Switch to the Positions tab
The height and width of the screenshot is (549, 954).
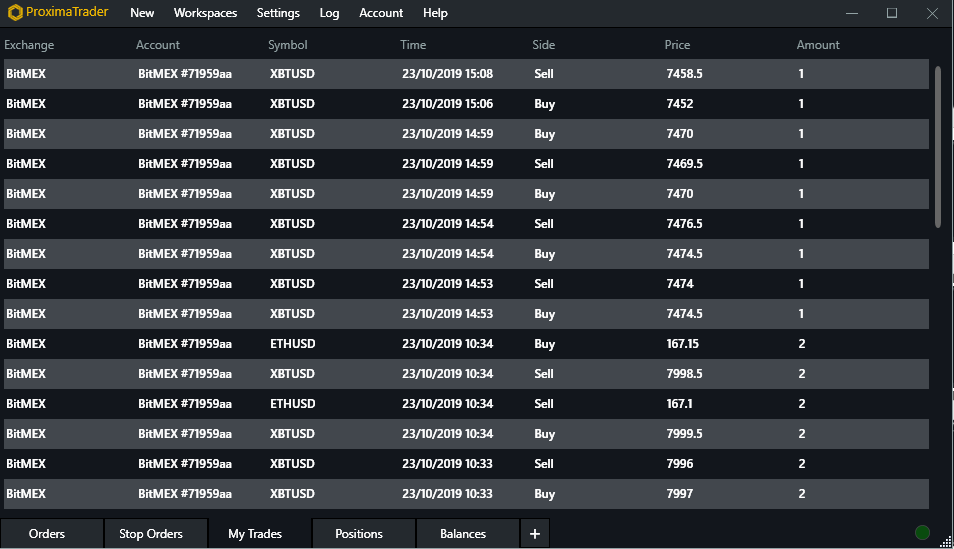[364, 534]
